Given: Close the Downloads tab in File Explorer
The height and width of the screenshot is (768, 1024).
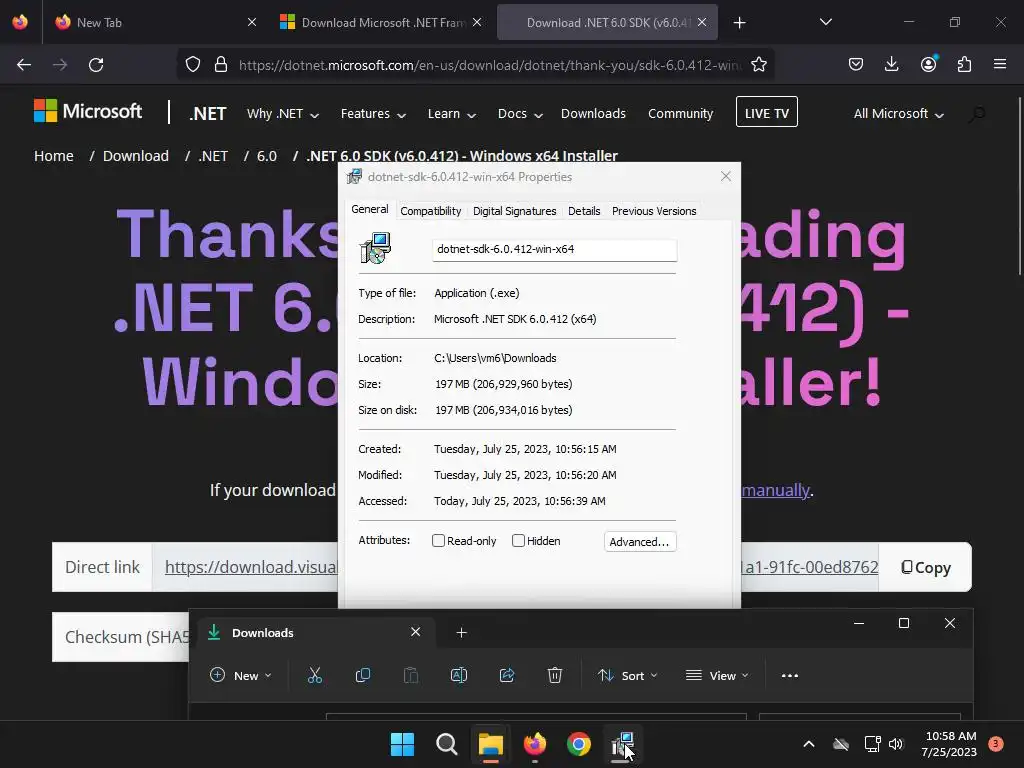Looking at the screenshot, I should click(415, 632).
